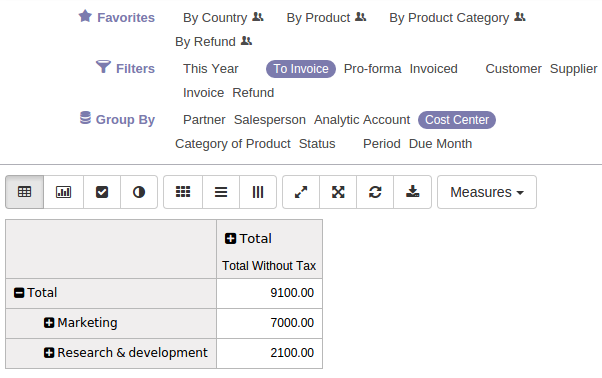This screenshot has height=378, width=602.
Task: Enable the Refund filter
Action: pyautogui.click(x=253, y=93)
